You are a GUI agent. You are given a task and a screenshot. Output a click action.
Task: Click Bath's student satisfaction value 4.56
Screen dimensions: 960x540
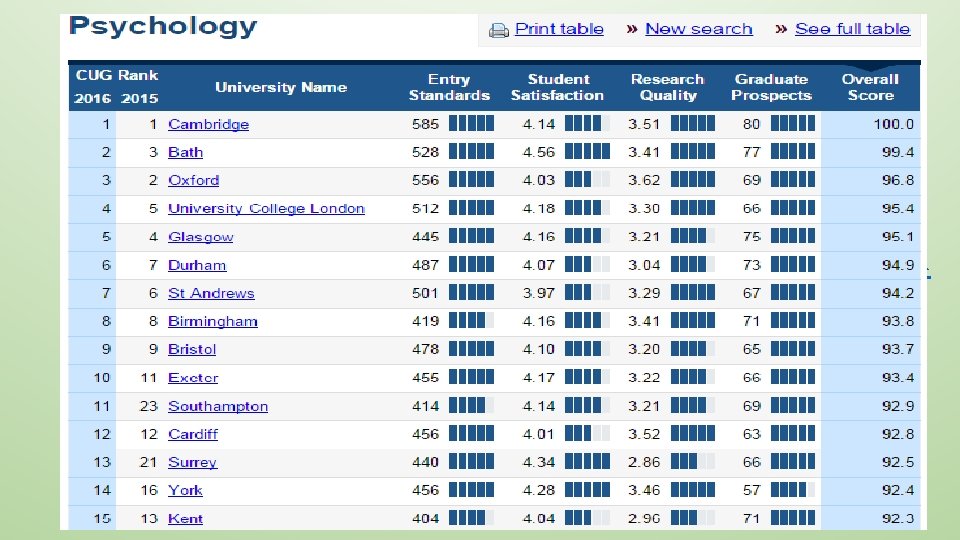tap(539, 152)
